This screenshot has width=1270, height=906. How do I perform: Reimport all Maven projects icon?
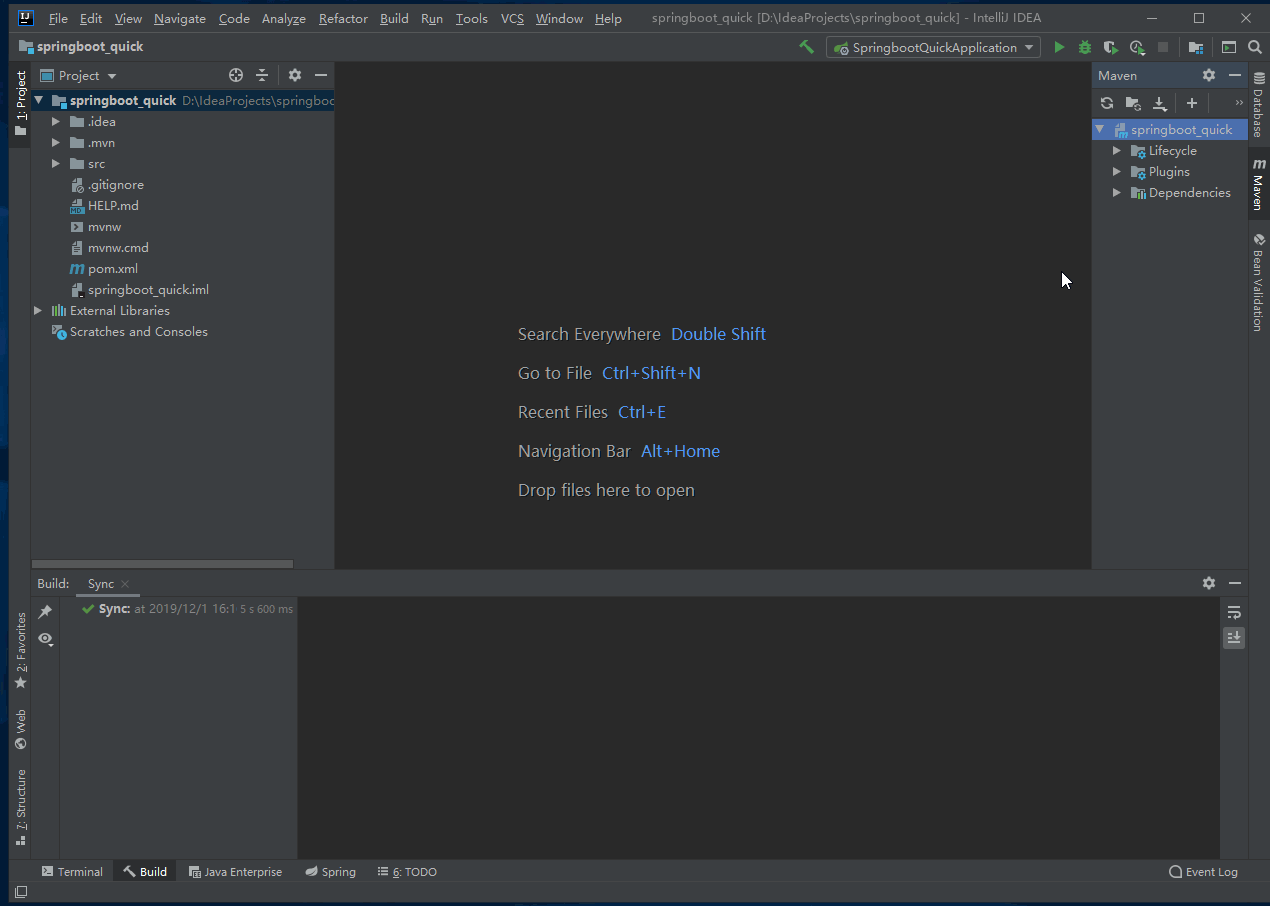(1107, 103)
